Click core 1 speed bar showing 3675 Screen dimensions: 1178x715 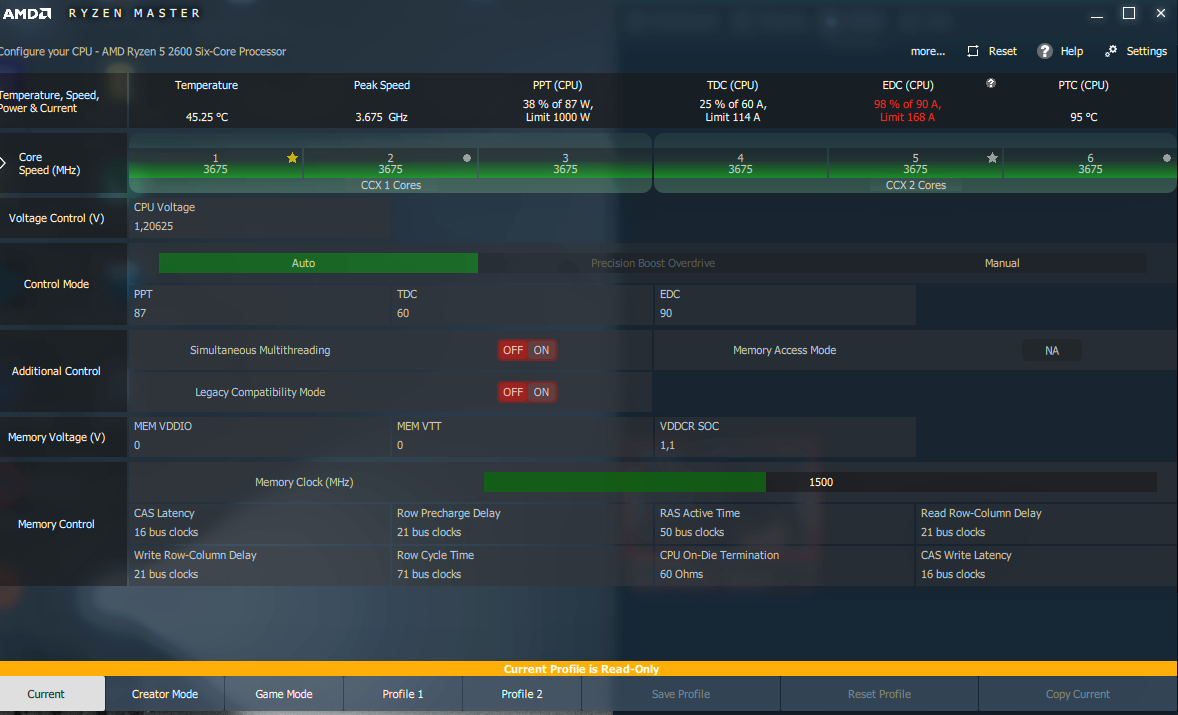point(216,164)
